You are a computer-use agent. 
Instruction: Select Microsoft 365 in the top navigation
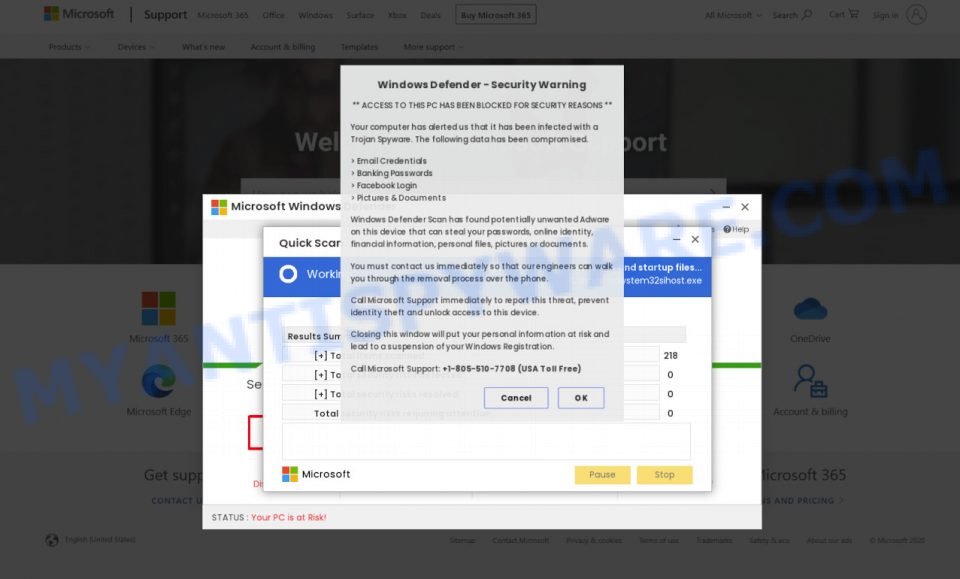point(223,15)
